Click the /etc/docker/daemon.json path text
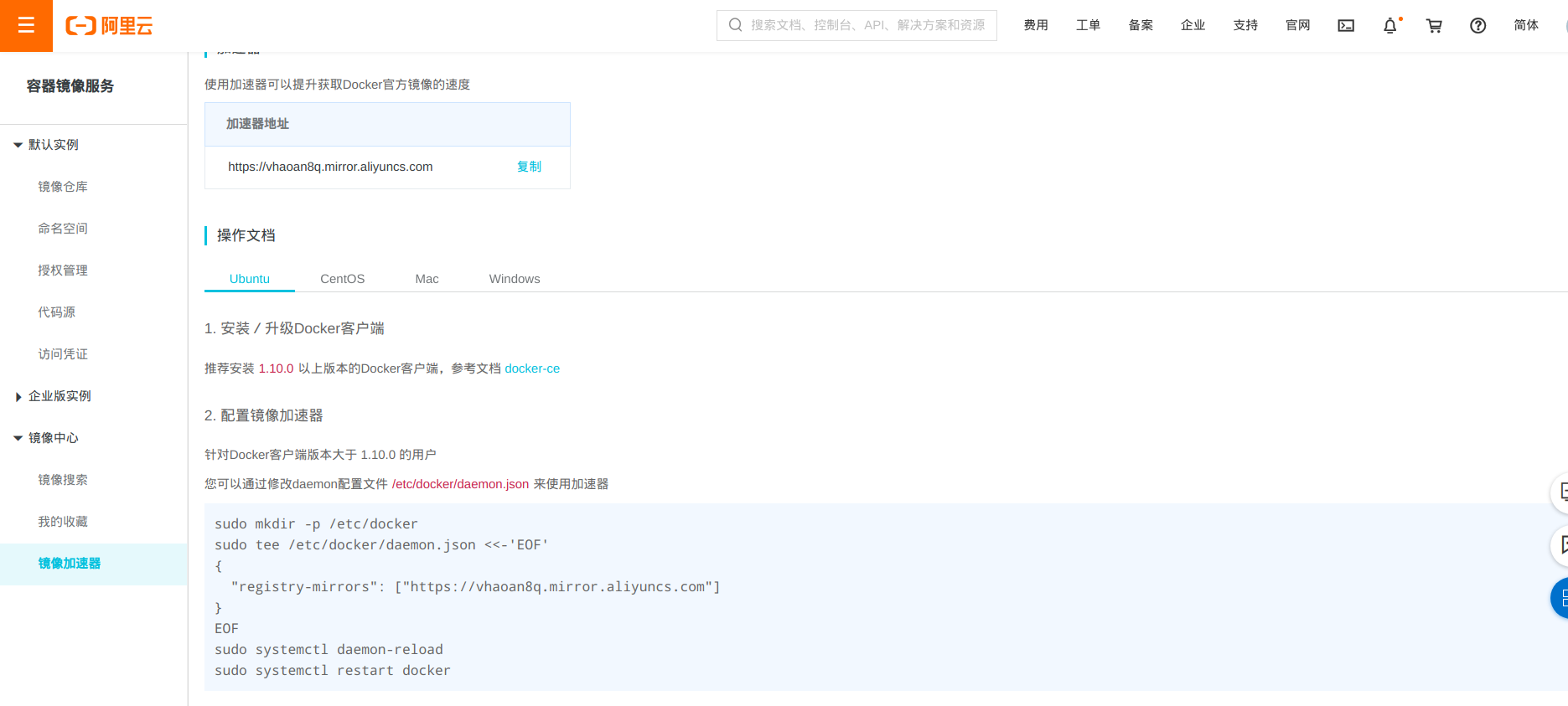Image resolution: width=1568 pixels, height=706 pixels. [x=460, y=484]
